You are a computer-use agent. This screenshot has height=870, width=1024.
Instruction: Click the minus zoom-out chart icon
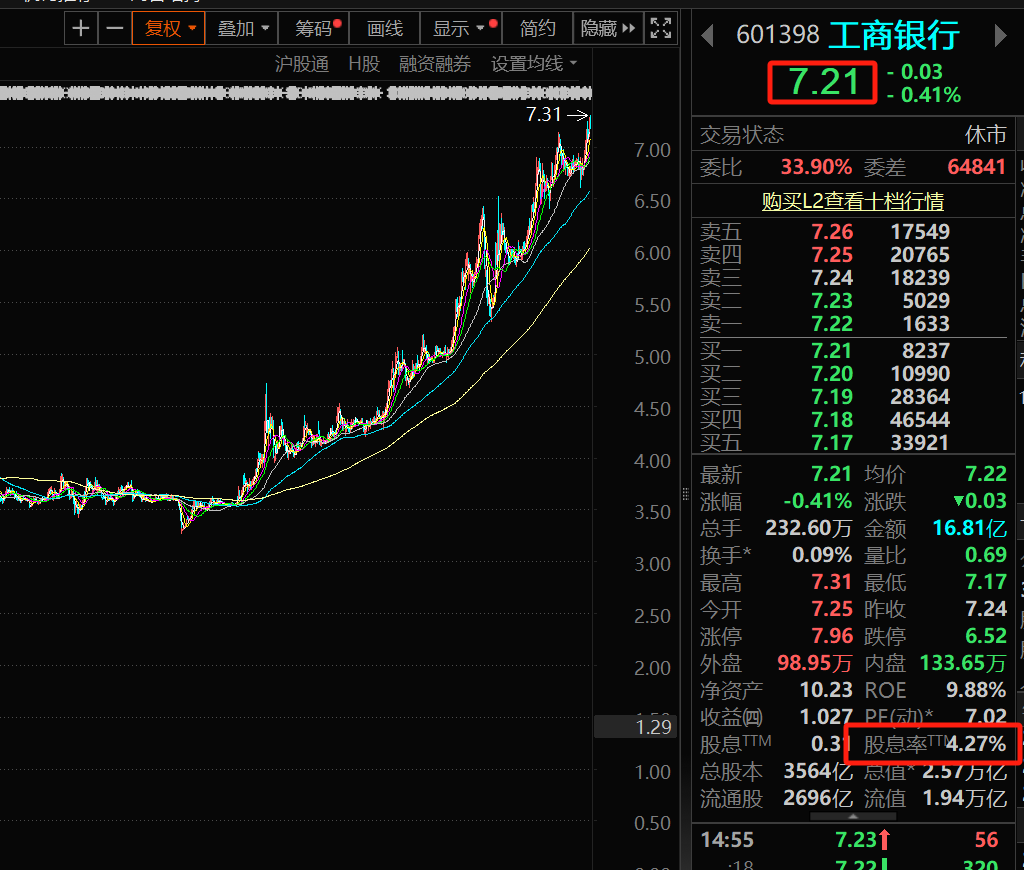pyautogui.click(x=115, y=28)
